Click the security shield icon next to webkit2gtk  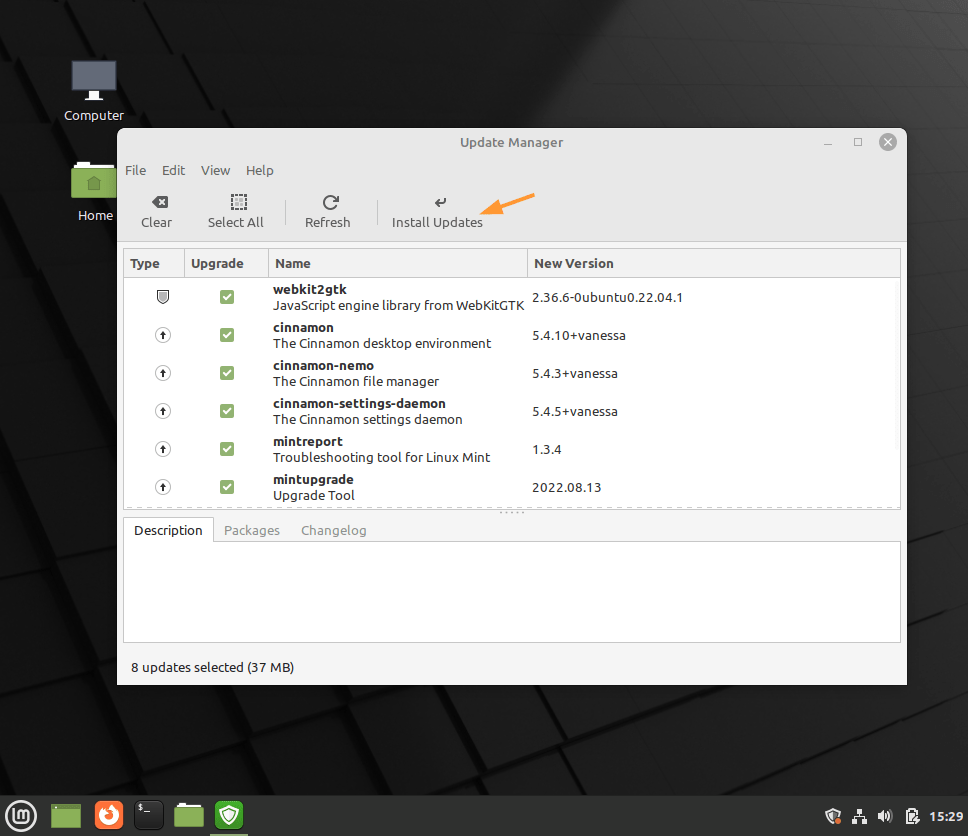pyautogui.click(x=162, y=297)
